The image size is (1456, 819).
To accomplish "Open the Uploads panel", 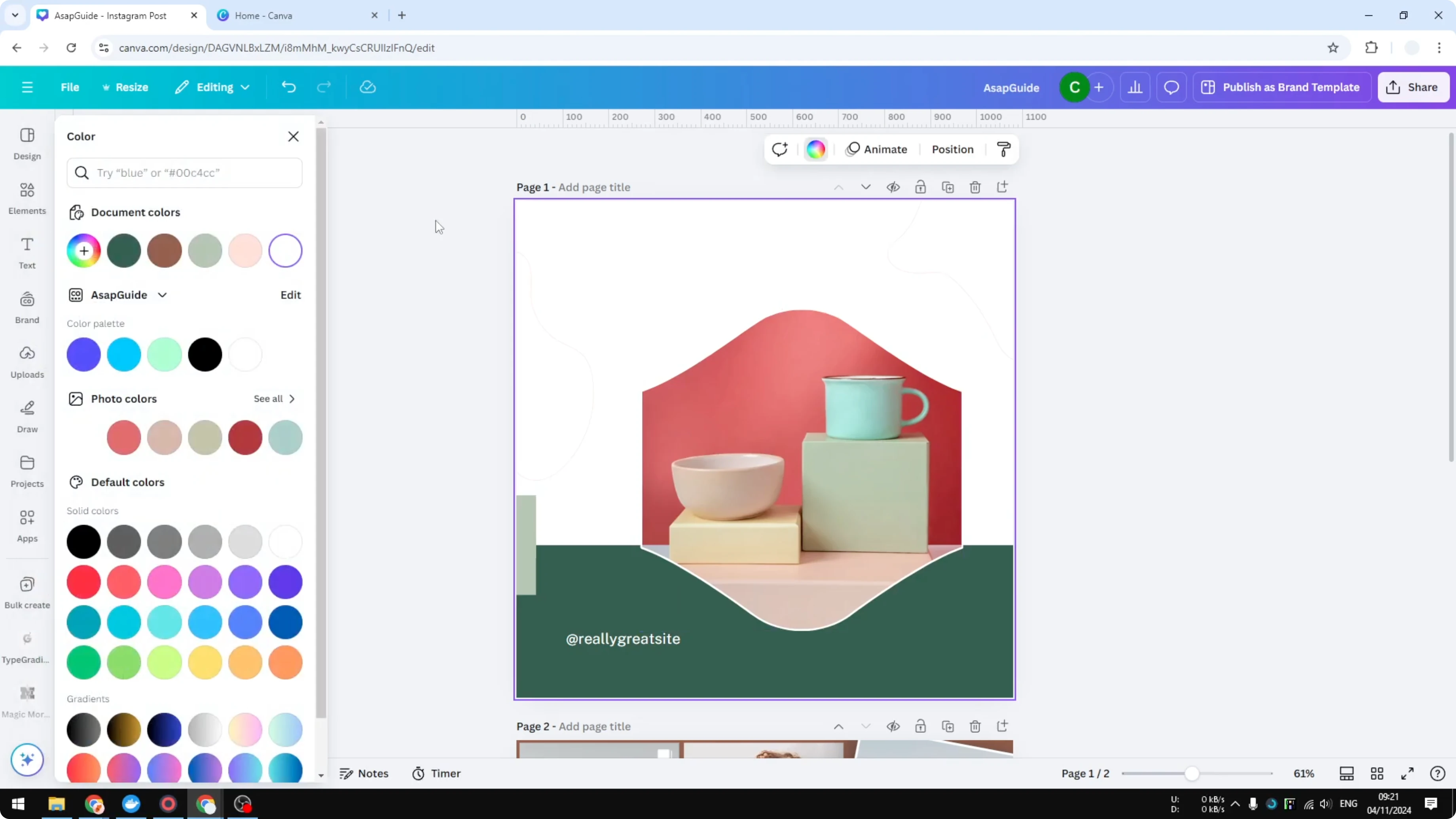I will click(x=27, y=362).
